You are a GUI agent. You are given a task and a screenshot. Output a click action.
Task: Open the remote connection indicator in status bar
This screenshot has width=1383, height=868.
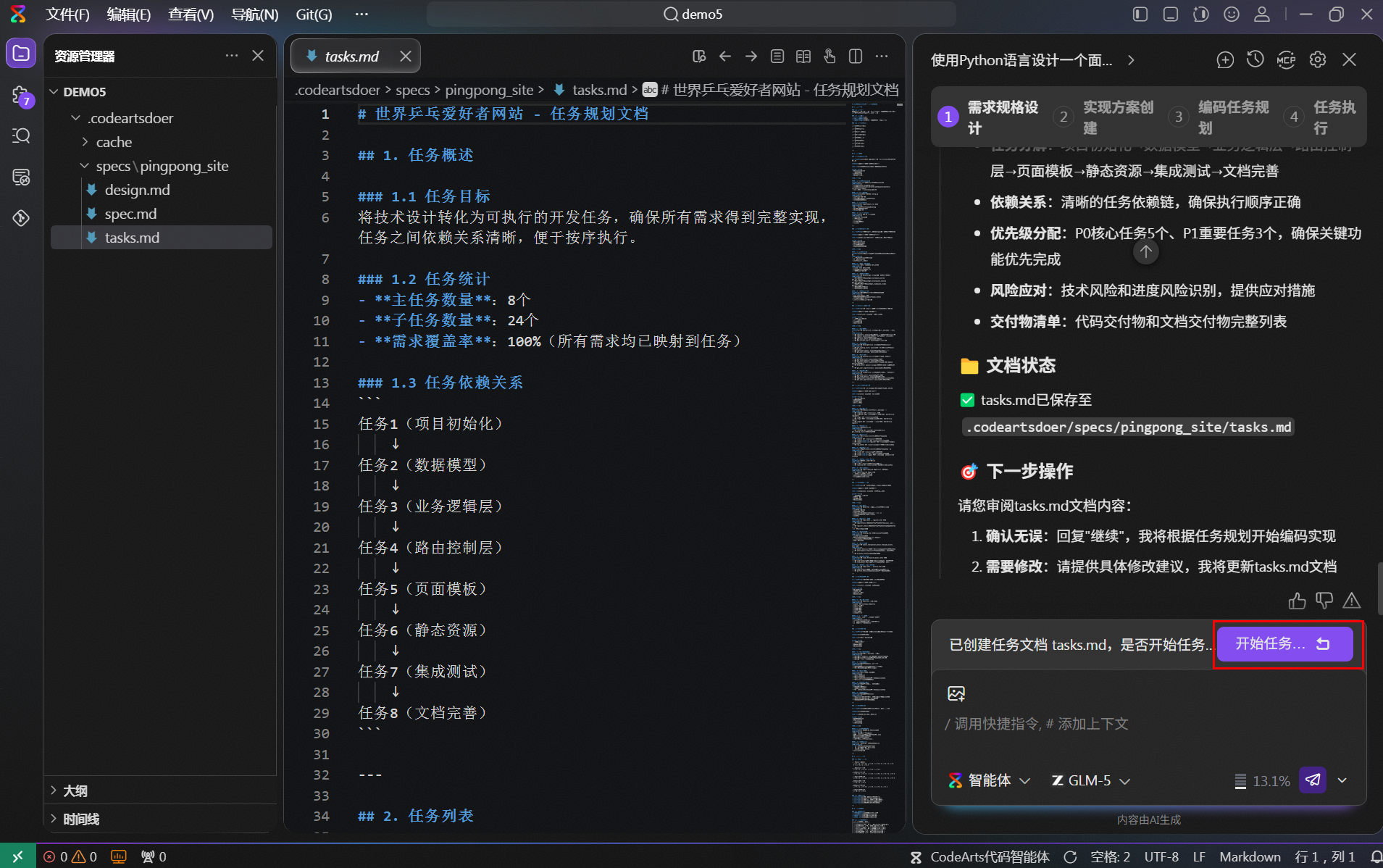[x=17, y=856]
